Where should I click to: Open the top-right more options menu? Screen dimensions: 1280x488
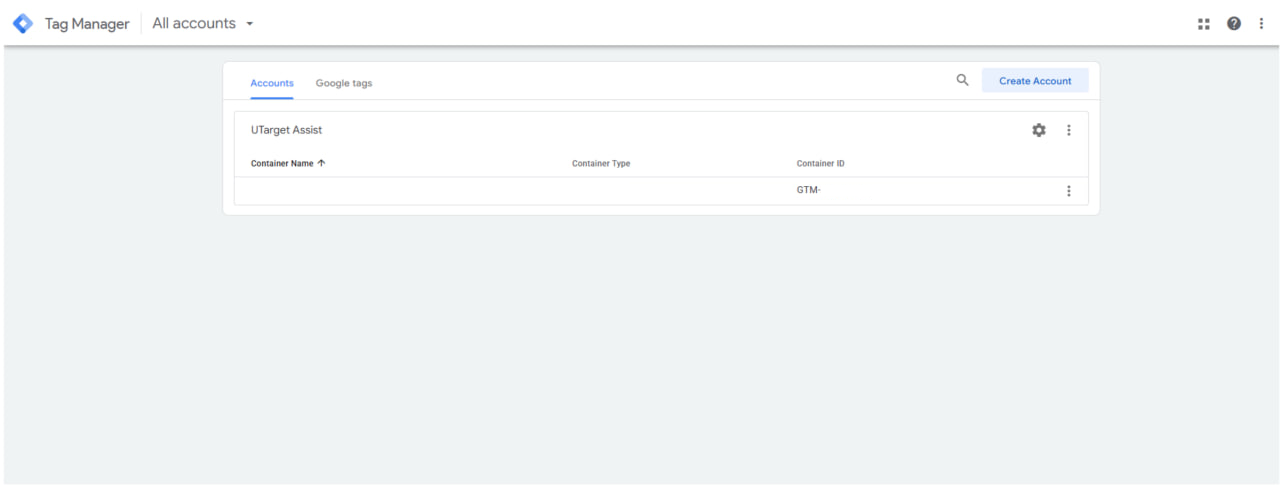pos(1261,23)
